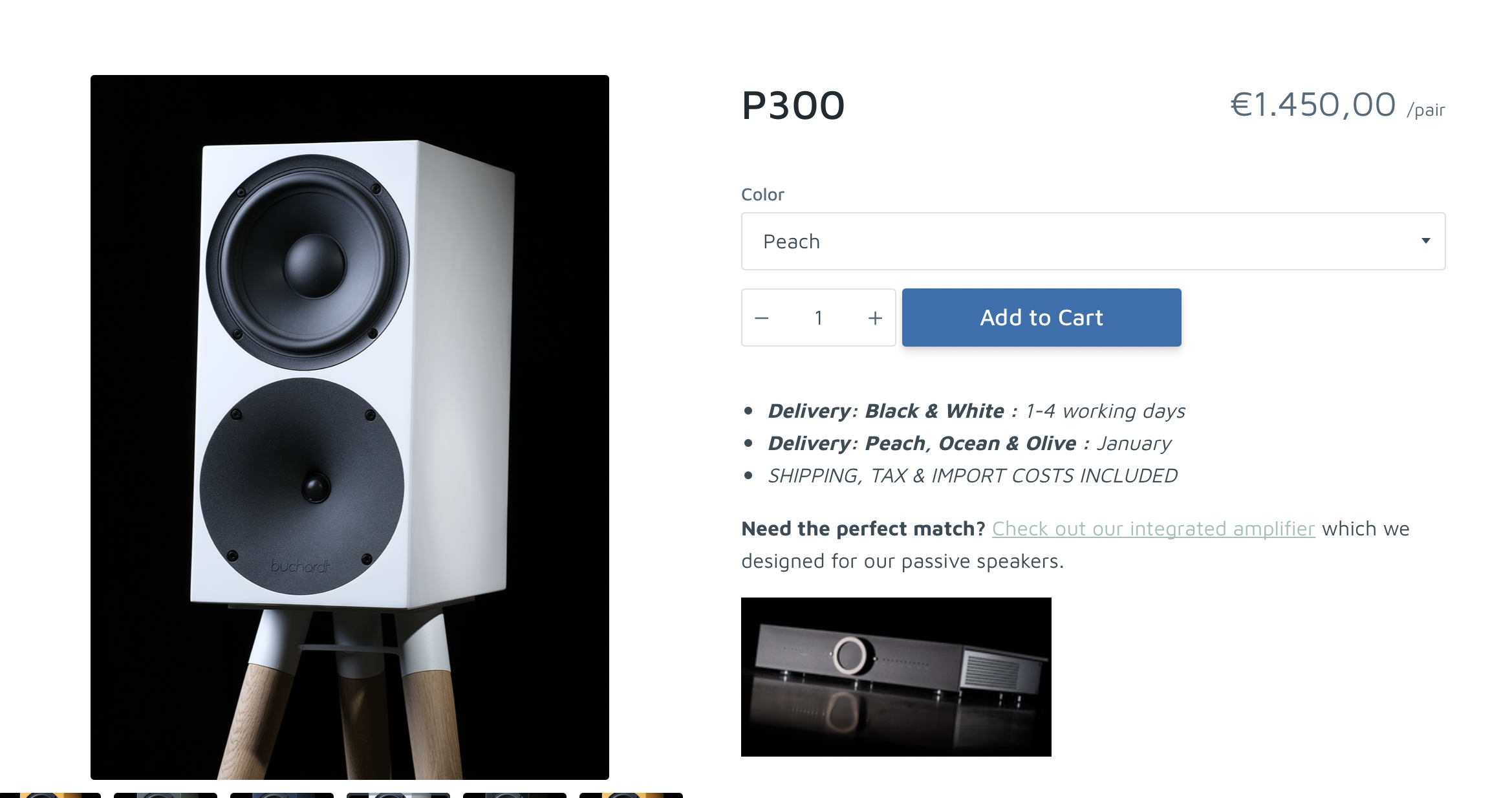Click the P300 product title
This screenshot has width=1512, height=798.
[x=793, y=105]
